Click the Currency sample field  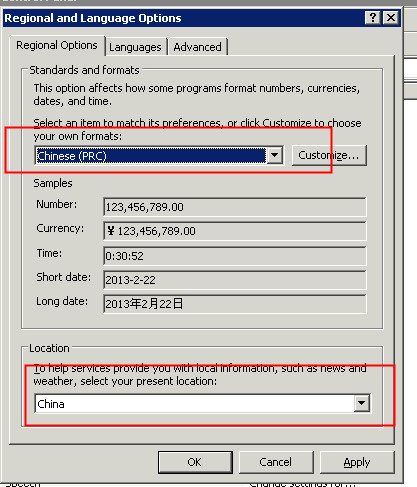click(235, 231)
